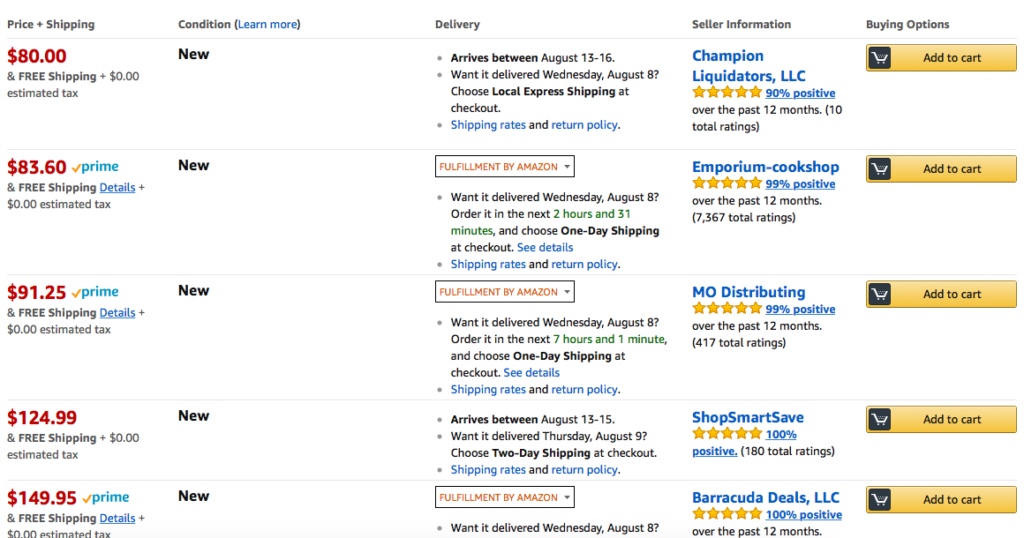Expand Fulfillment by Amazon dropdown for $149.95 offer
This screenshot has width=1024, height=538.
click(x=505, y=498)
